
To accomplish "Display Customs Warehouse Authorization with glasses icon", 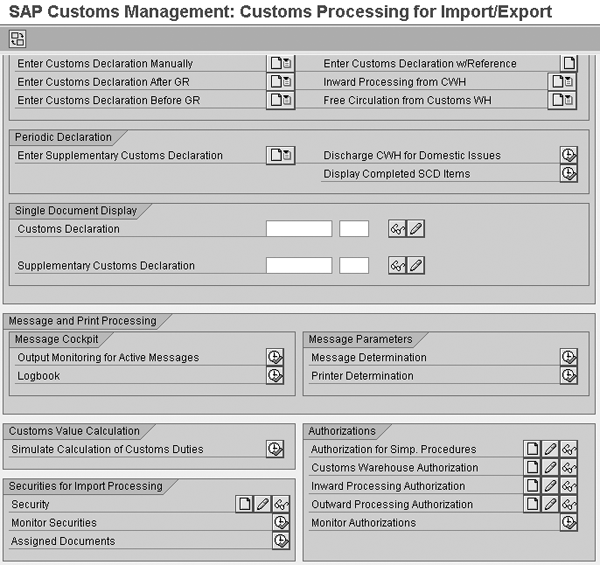I will pos(569,467).
